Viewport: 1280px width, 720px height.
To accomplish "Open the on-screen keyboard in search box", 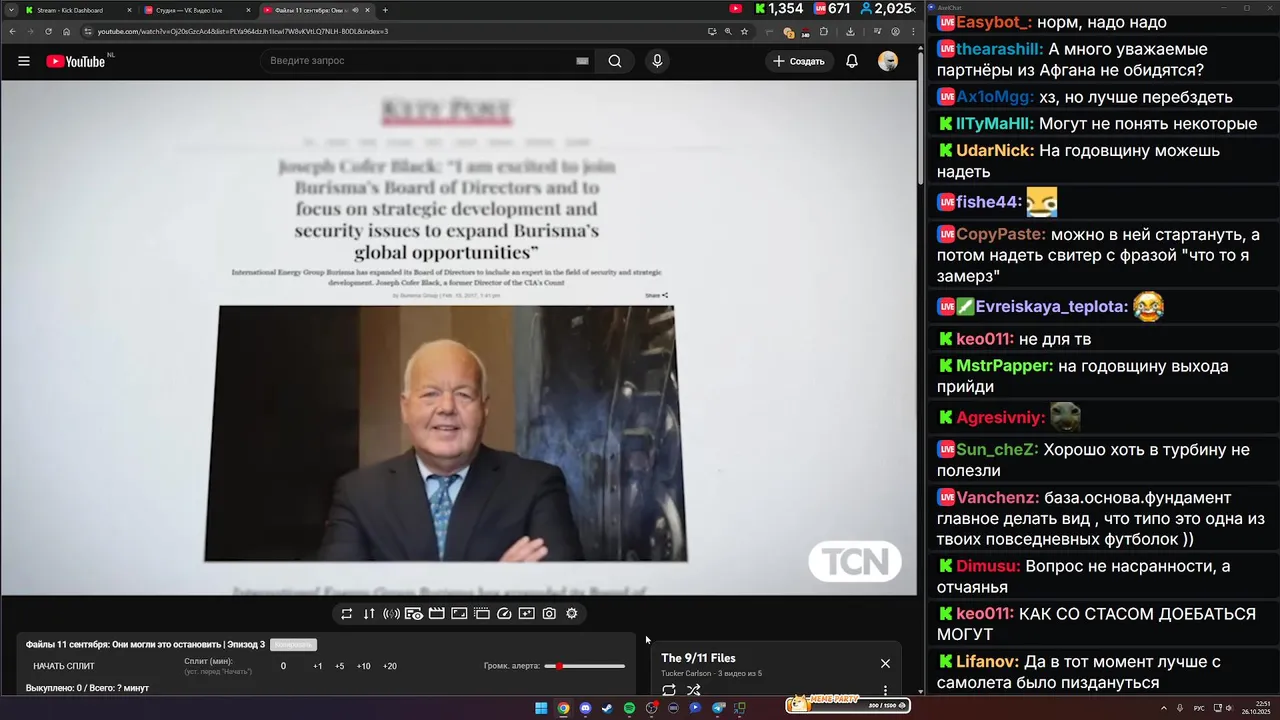I will pos(582,61).
